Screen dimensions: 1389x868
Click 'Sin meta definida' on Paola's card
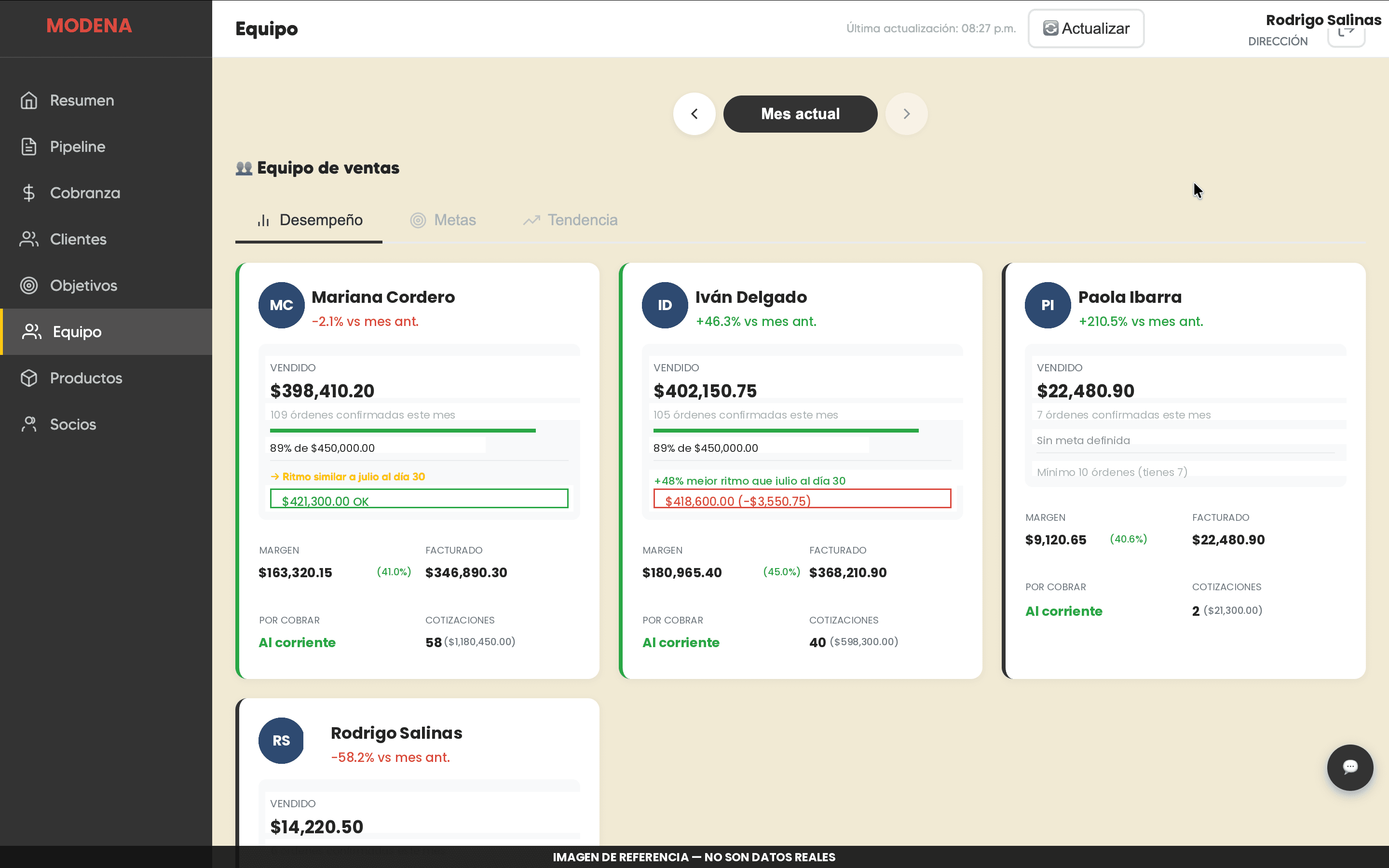(x=1083, y=441)
